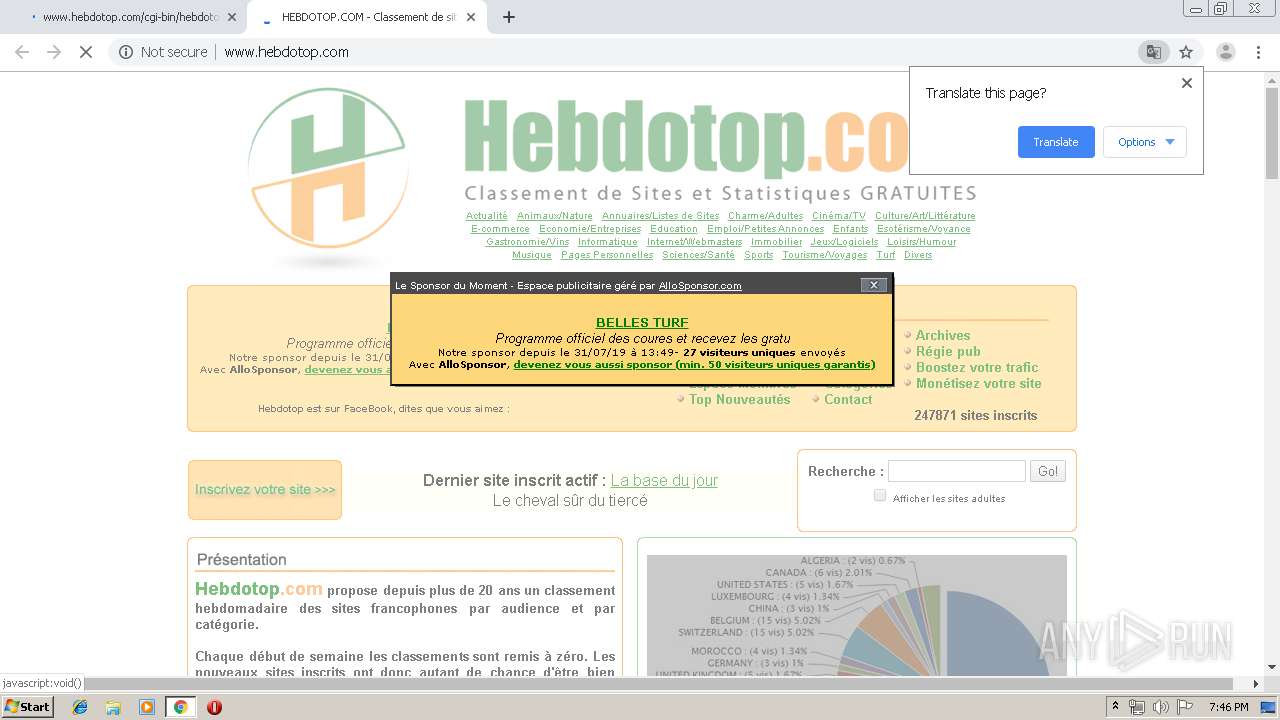
Task: Open the Chrome profile avatar icon
Action: tap(1225, 52)
